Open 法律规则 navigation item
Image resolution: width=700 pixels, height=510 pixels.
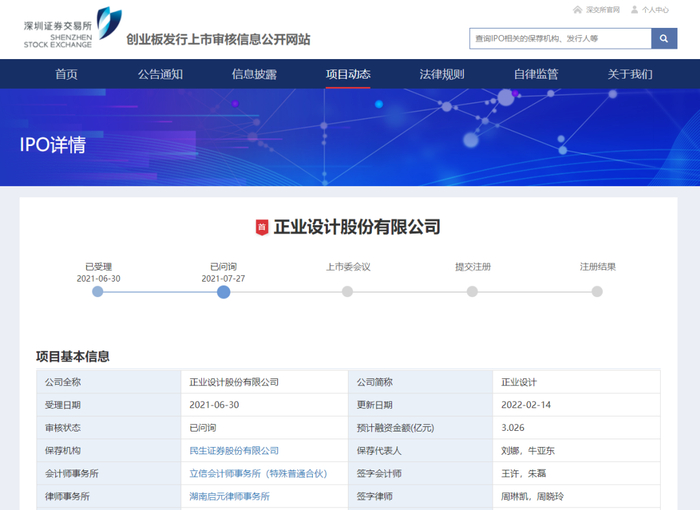pyautogui.click(x=442, y=74)
